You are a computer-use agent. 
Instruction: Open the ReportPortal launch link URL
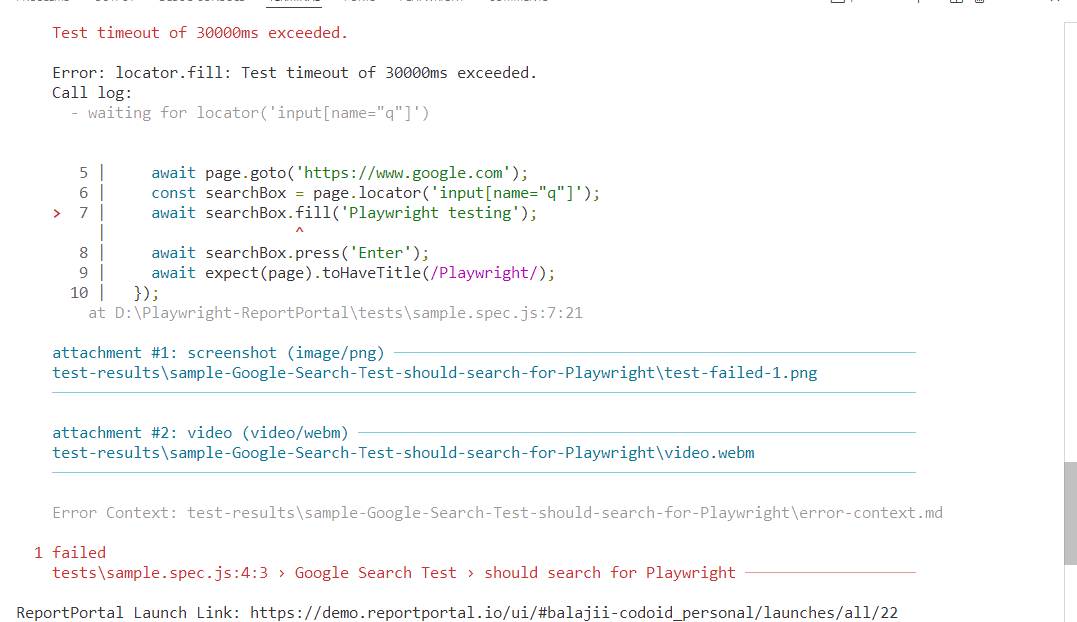coord(574,612)
